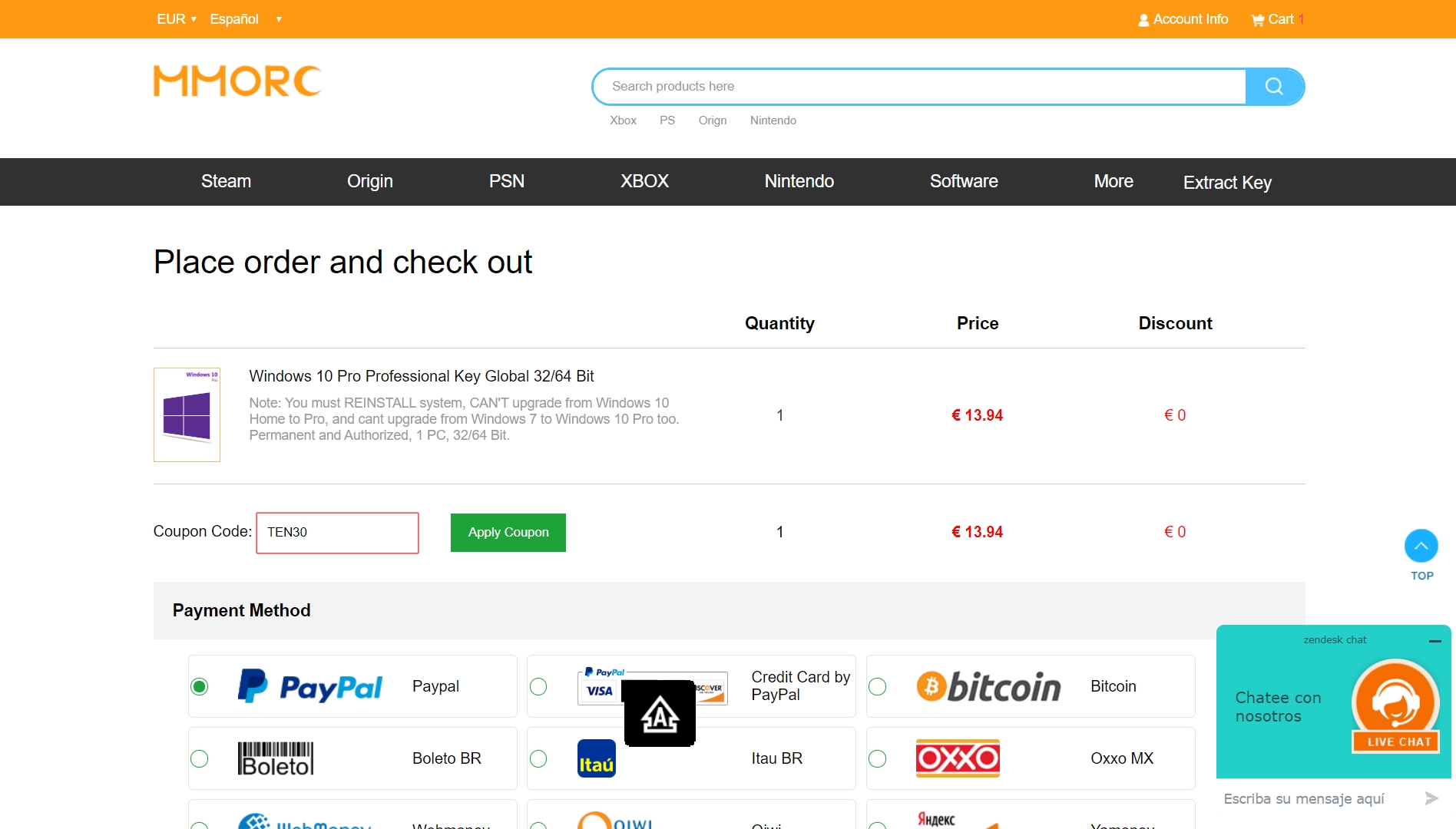Open the Steam menu
Viewport: 1456px width, 829px height.
click(x=226, y=181)
